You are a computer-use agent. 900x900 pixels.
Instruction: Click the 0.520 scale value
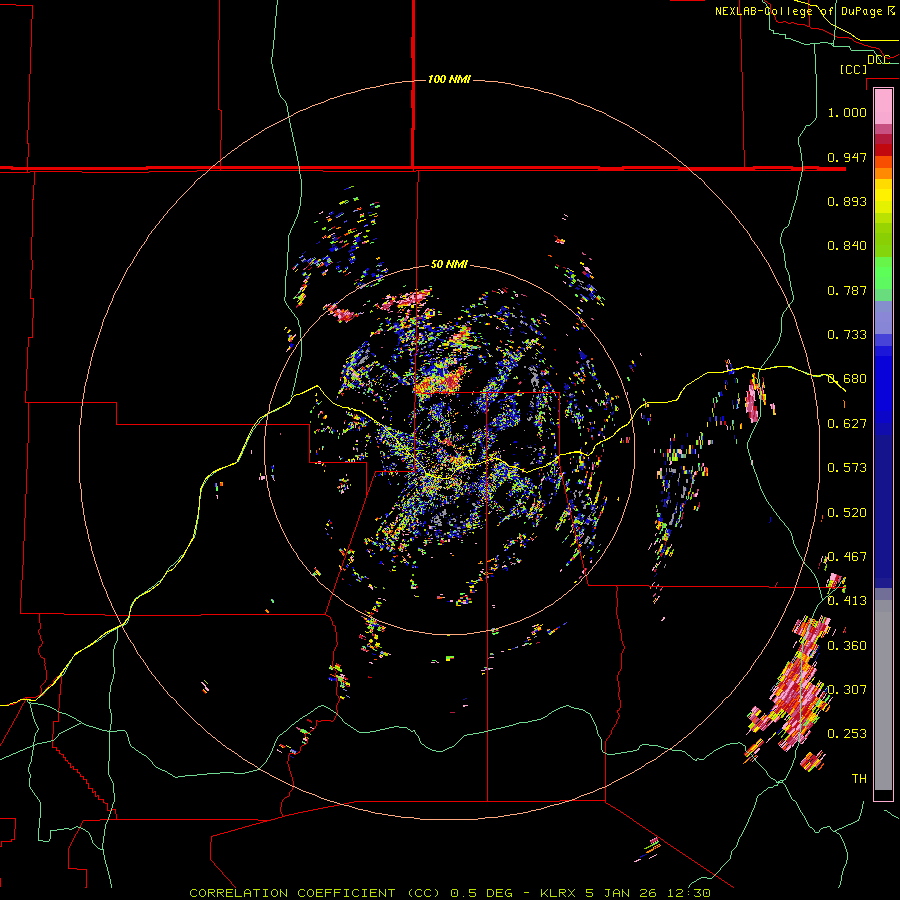click(x=847, y=513)
